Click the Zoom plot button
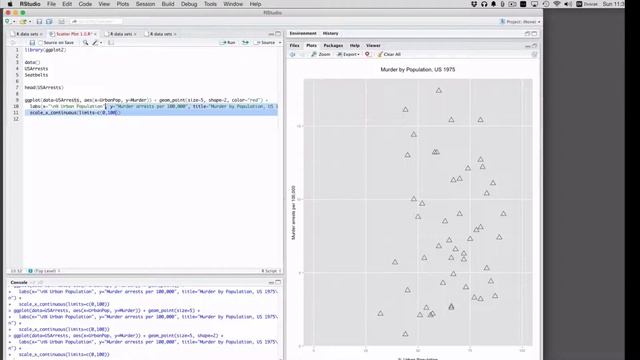The width and height of the screenshot is (640, 360). (321, 54)
